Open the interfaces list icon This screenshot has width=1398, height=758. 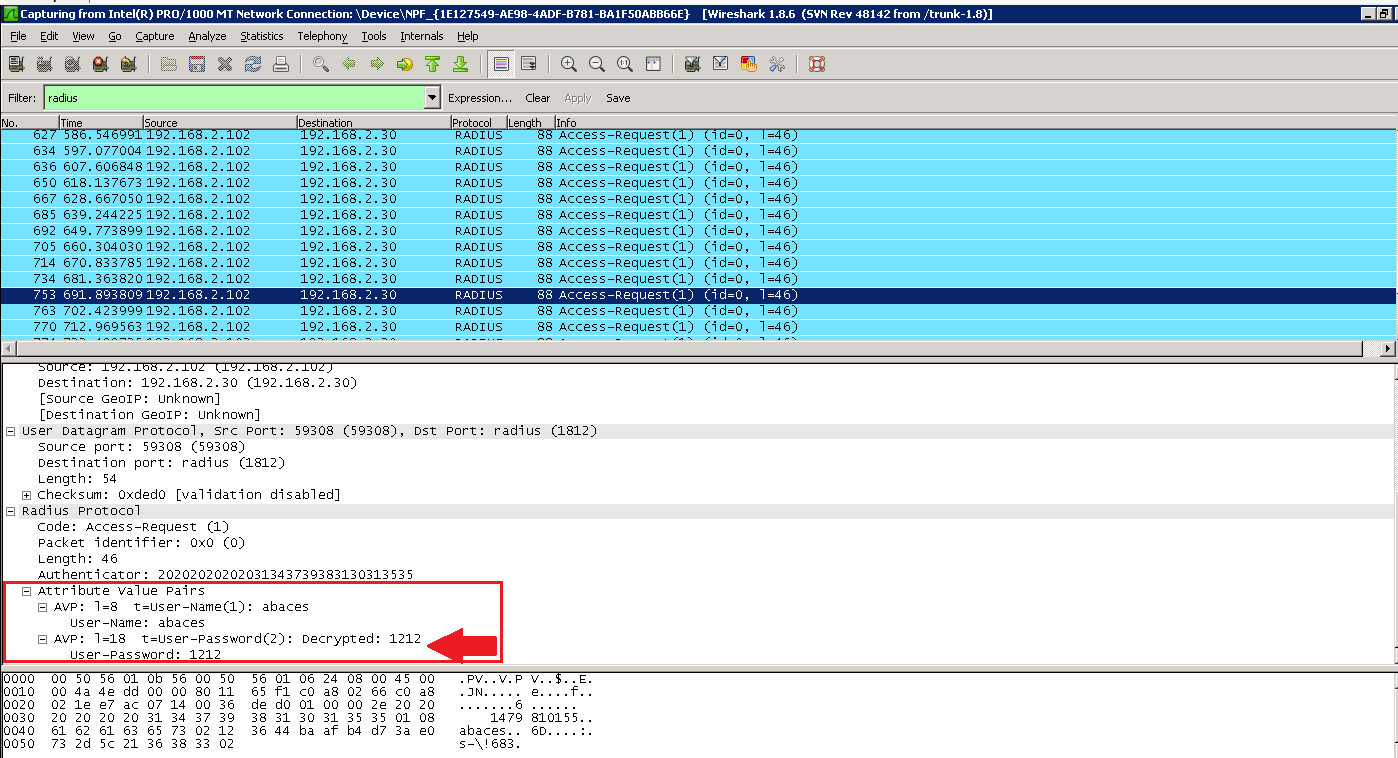pos(16,63)
